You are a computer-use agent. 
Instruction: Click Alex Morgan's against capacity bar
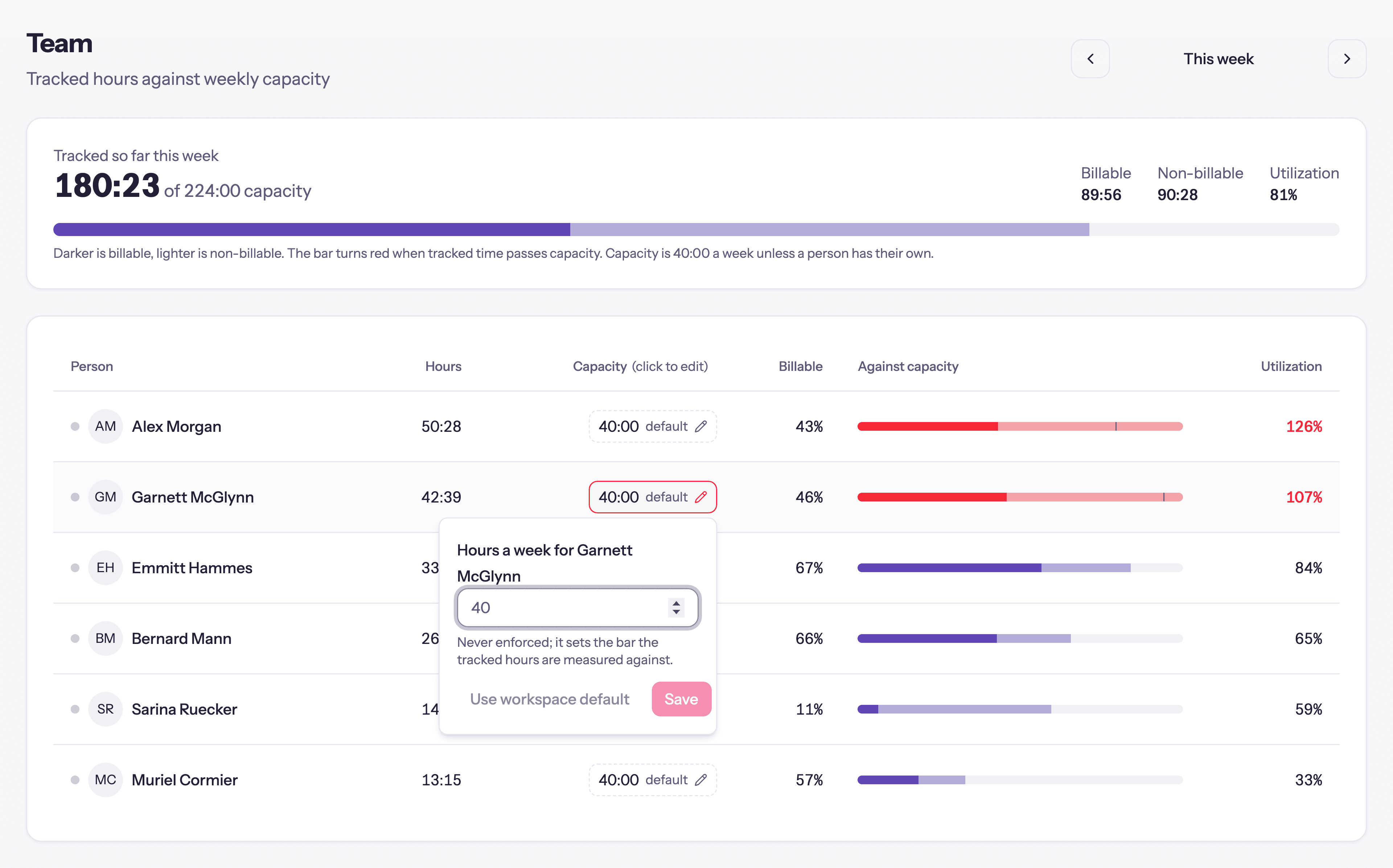click(x=1020, y=426)
